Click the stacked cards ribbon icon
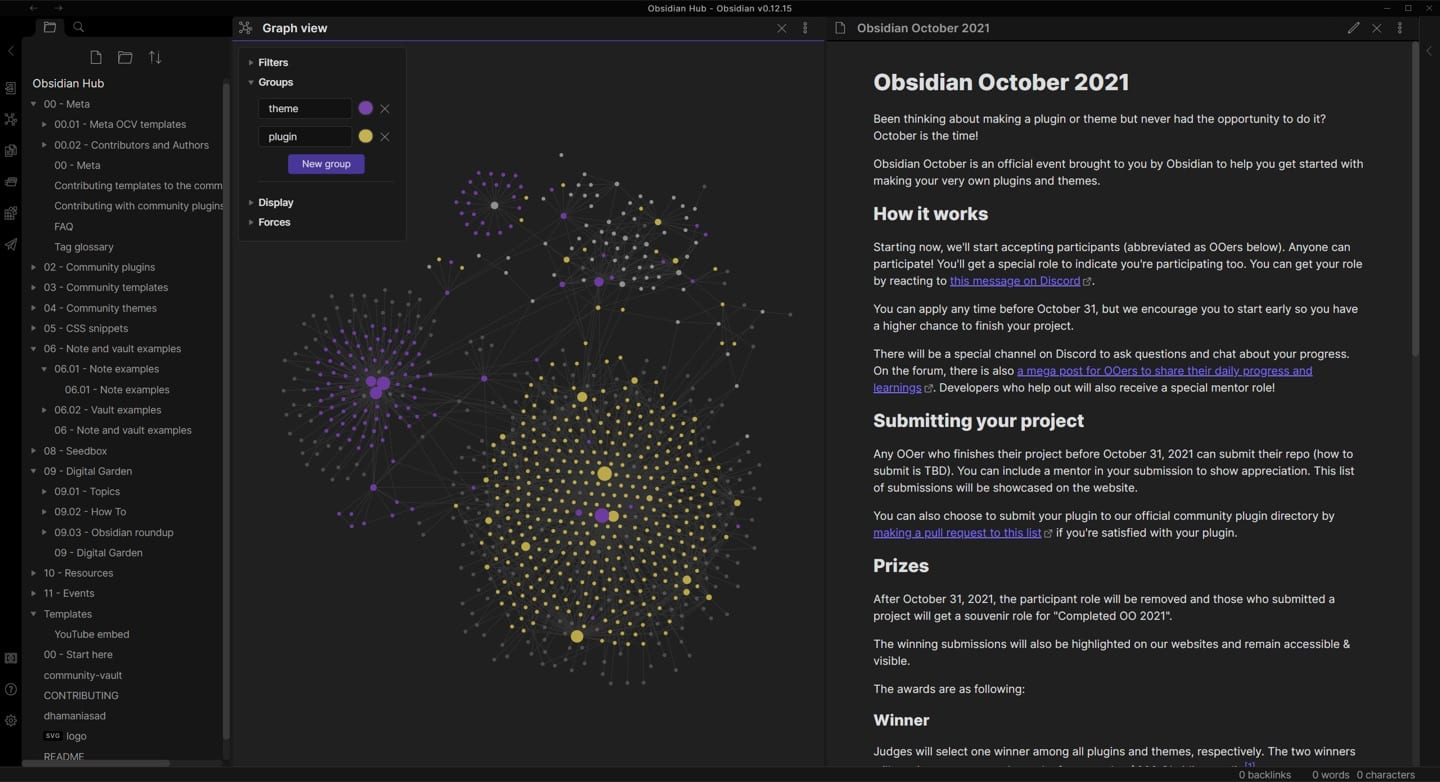This screenshot has width=1440, height=782. coord(11,182)
